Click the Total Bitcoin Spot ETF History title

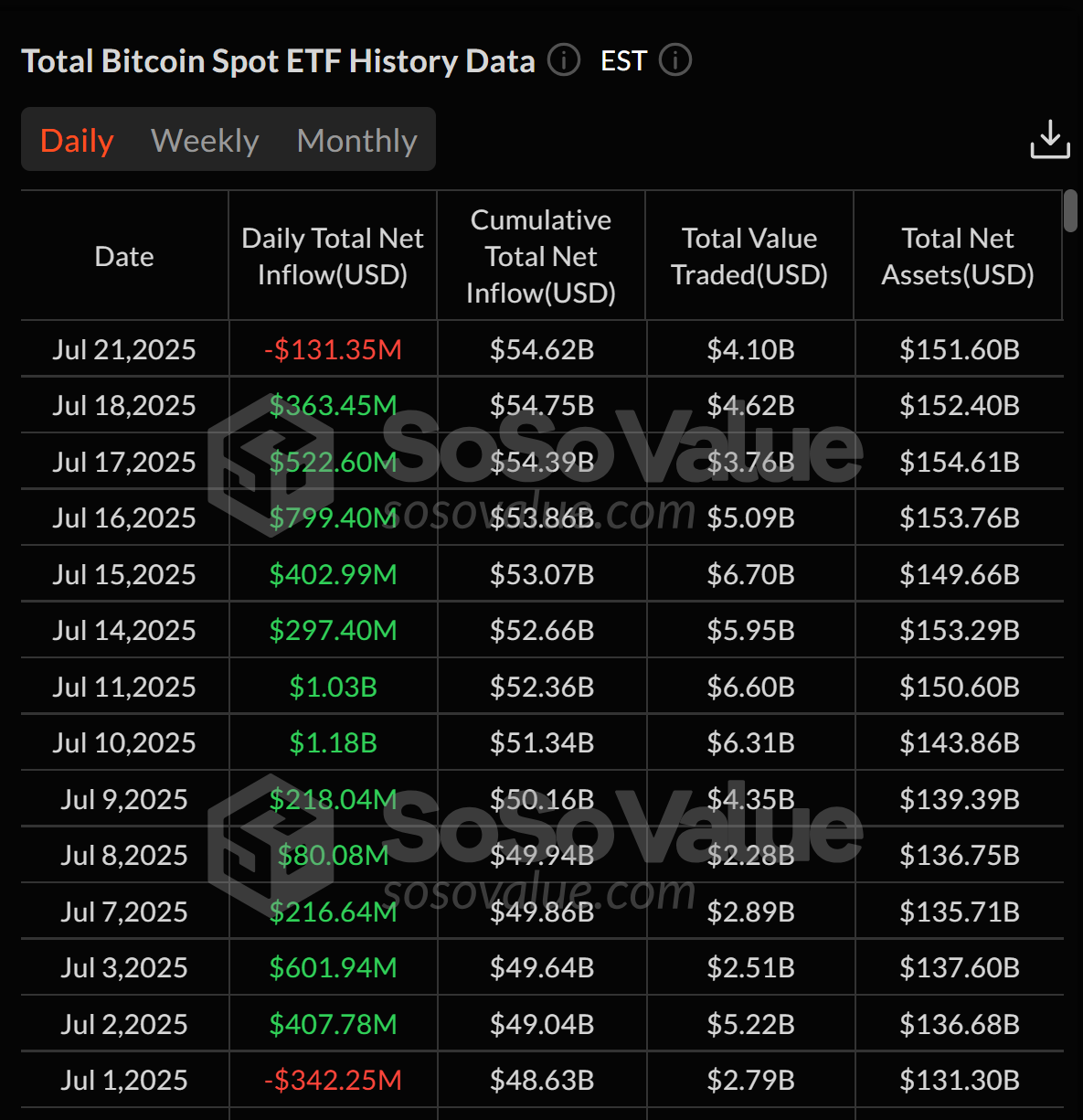(278, 61)
